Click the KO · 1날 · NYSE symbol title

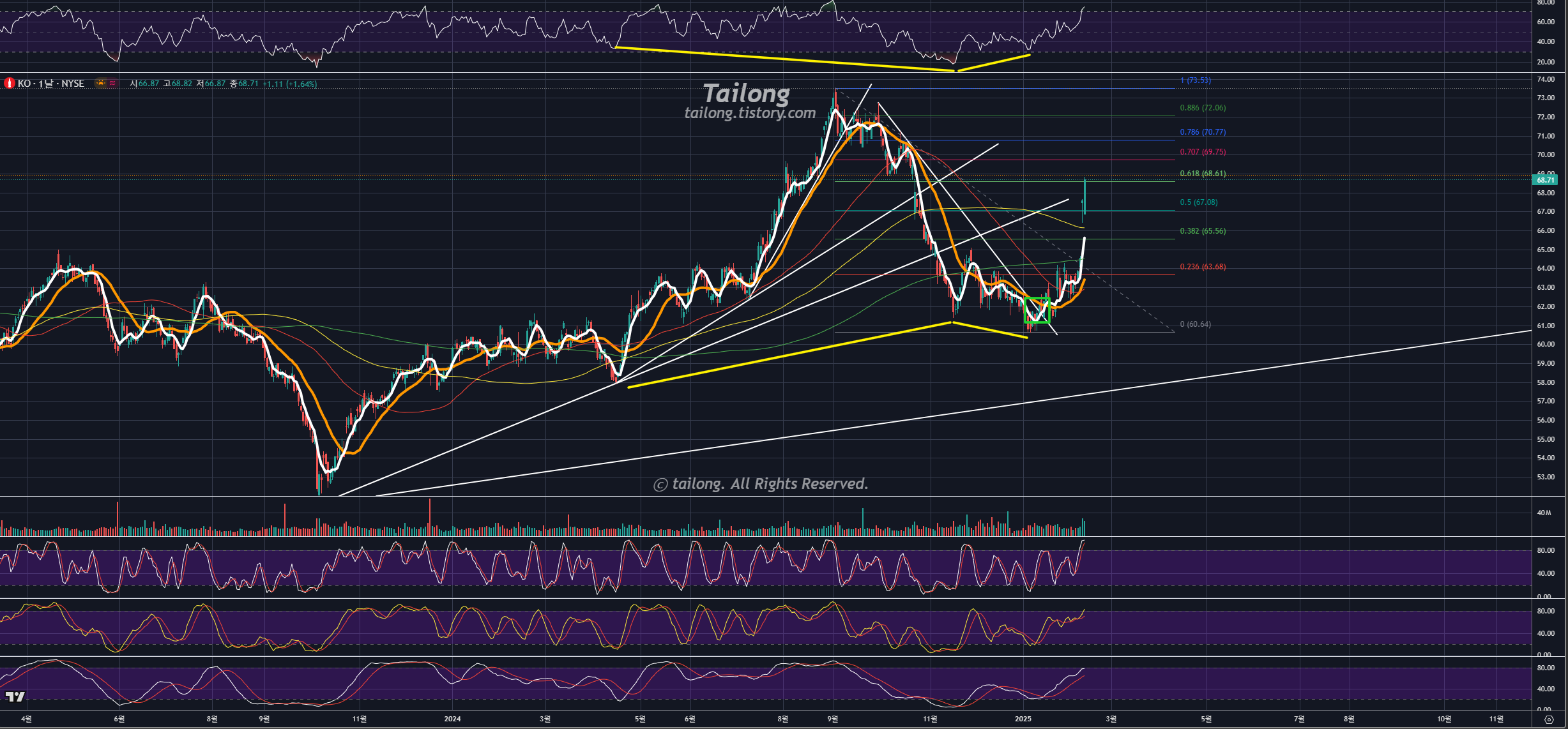pos(51,84)
